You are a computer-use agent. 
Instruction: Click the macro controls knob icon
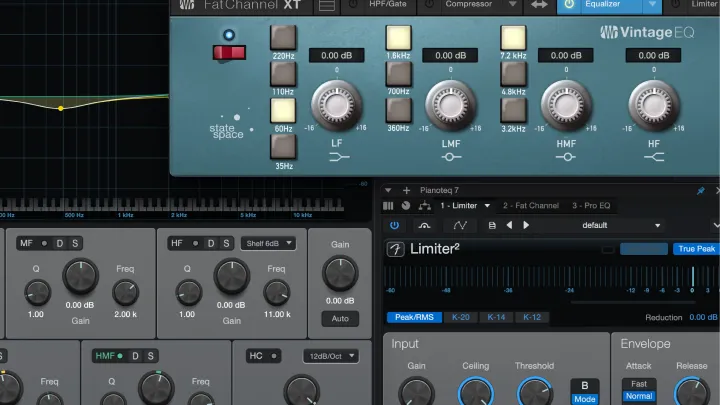pyautogui.click(x=406, y=206)
